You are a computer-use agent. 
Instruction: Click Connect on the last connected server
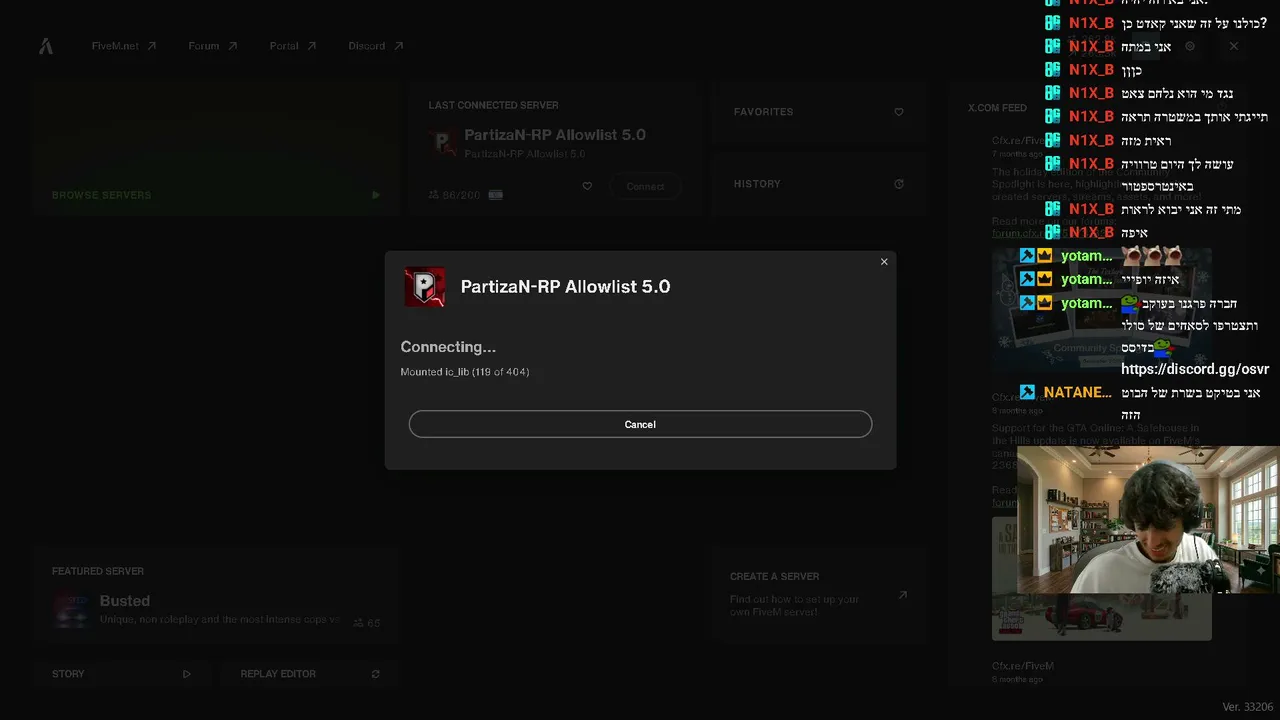tap(645, 186)
